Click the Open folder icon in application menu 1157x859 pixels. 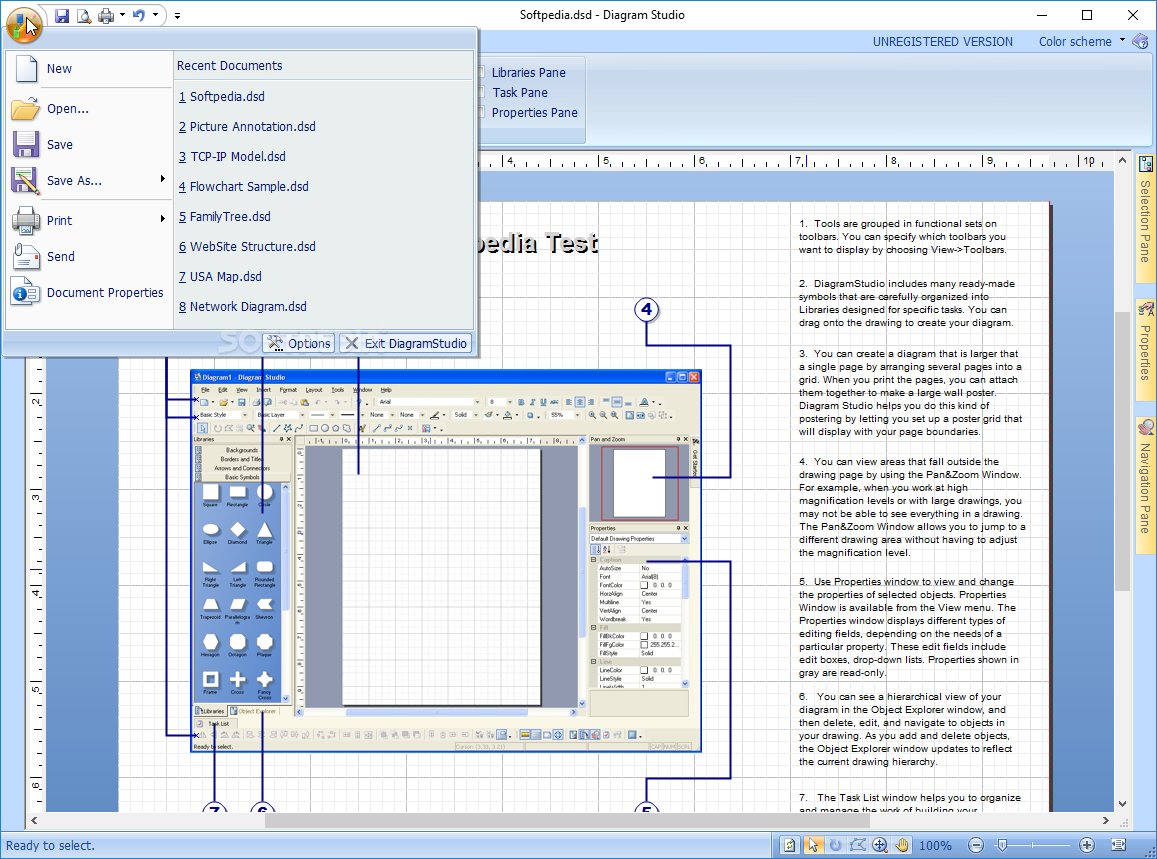point(26,108)
